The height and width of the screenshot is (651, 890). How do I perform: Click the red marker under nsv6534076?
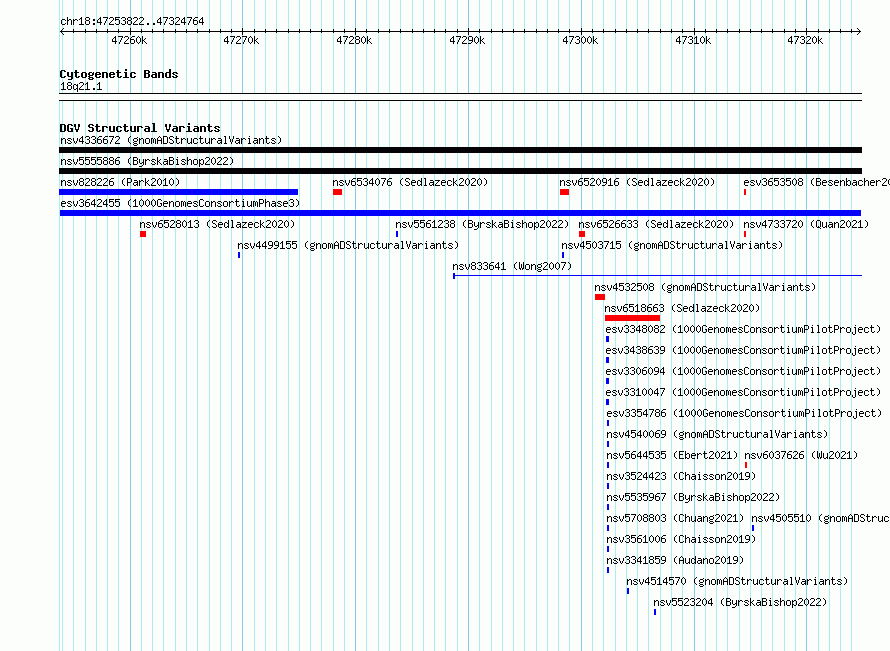click(x=338, y=192)
